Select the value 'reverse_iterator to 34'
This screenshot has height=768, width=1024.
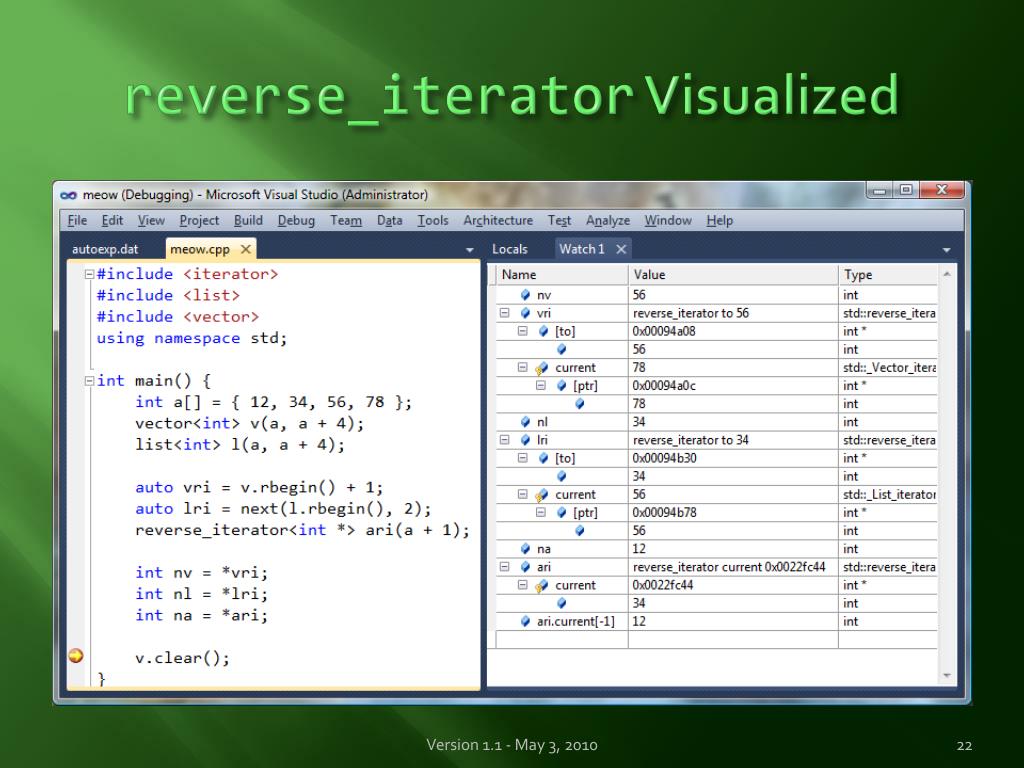pos(691,440)
